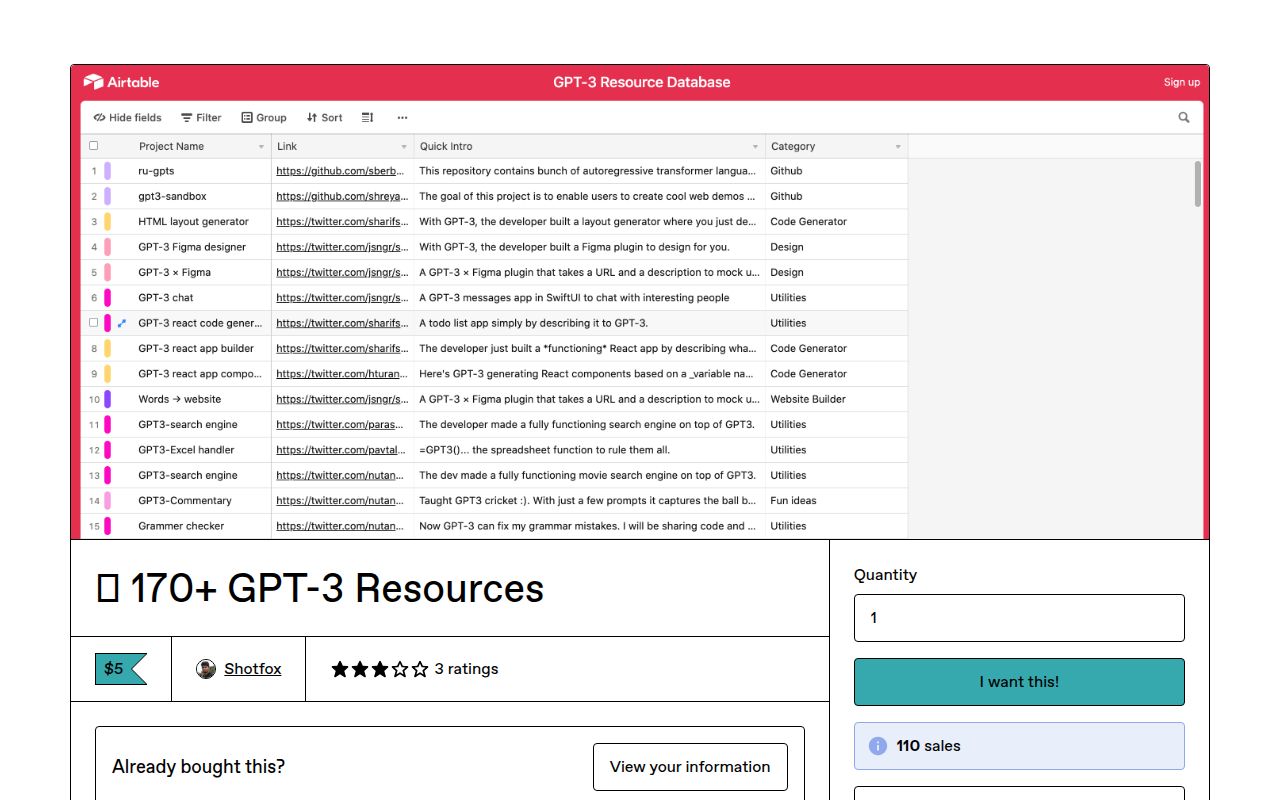This screenshot has width=1280, height=800.
Task: Click the row height icon in toolbar
Action: coord(367,117)
